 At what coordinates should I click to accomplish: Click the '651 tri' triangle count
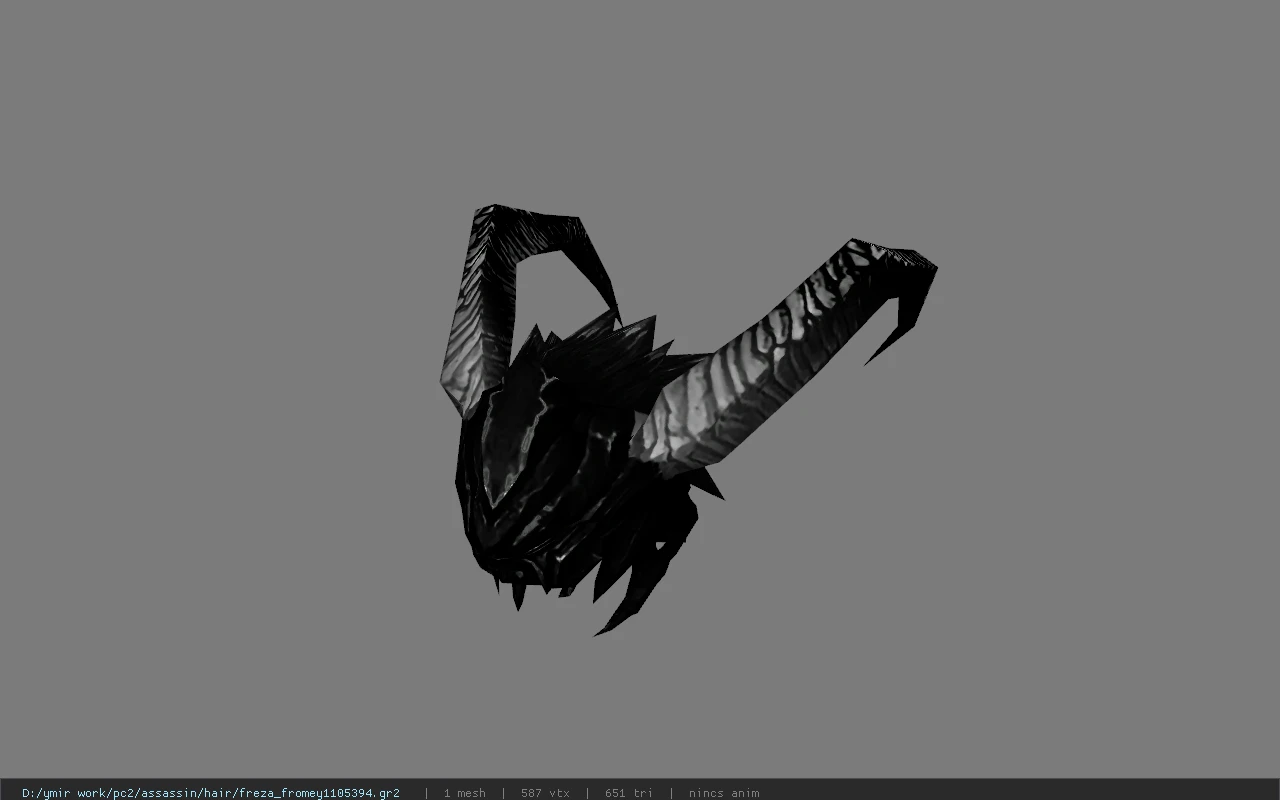pyautogui.click(x=629, y=793)
